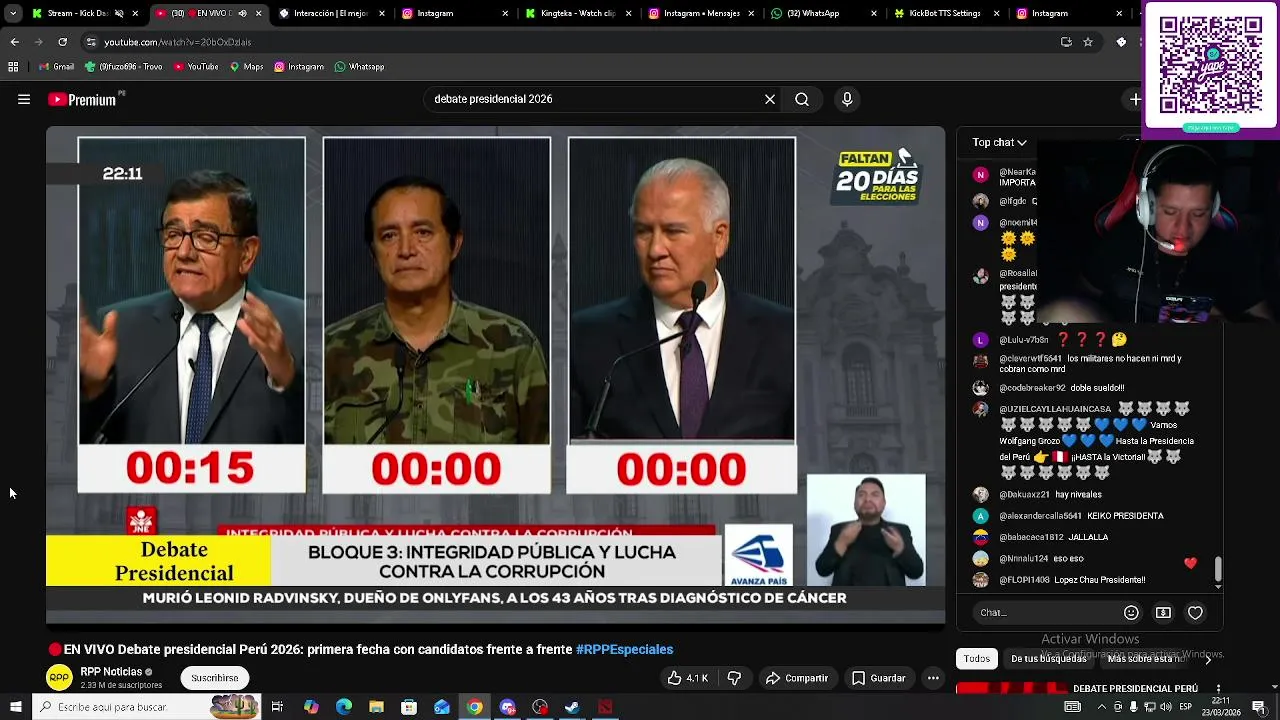The image size is (1280, 720).
Task: Open the Super Chat purchase icon
Action: 1163,612
